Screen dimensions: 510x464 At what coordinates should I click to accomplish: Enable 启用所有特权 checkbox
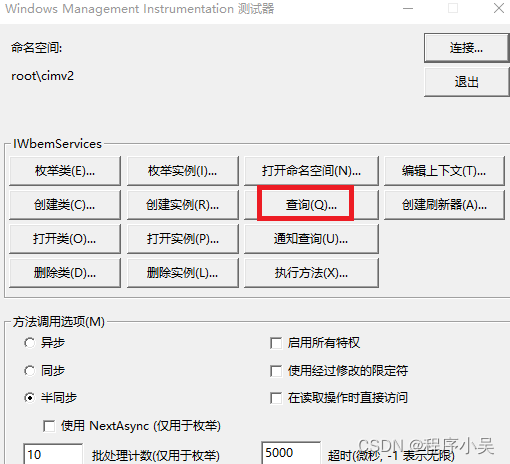tap(276, 343)
